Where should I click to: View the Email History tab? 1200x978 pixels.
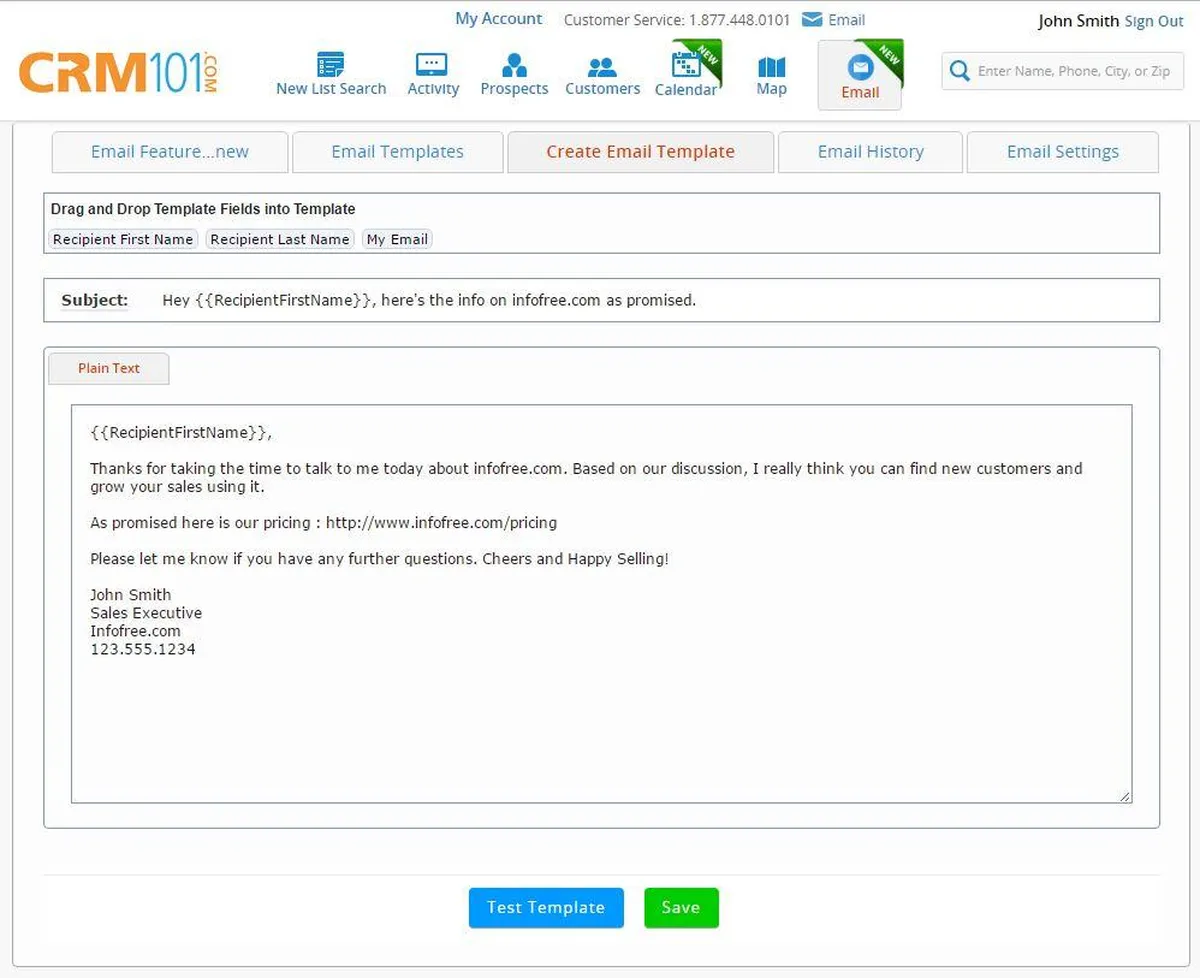point(870,152)
